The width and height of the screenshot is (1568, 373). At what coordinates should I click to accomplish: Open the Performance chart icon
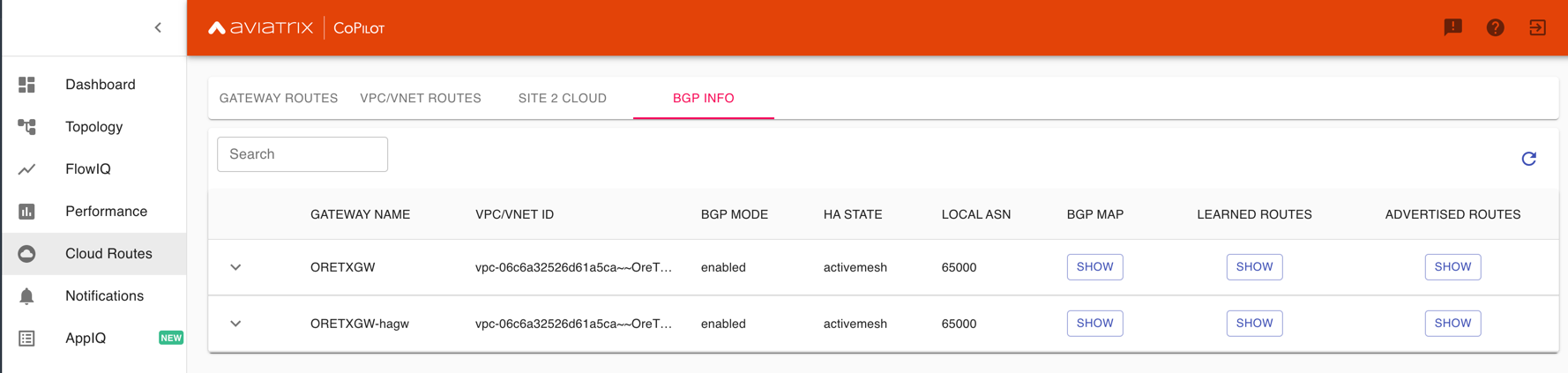pos(27,212)
